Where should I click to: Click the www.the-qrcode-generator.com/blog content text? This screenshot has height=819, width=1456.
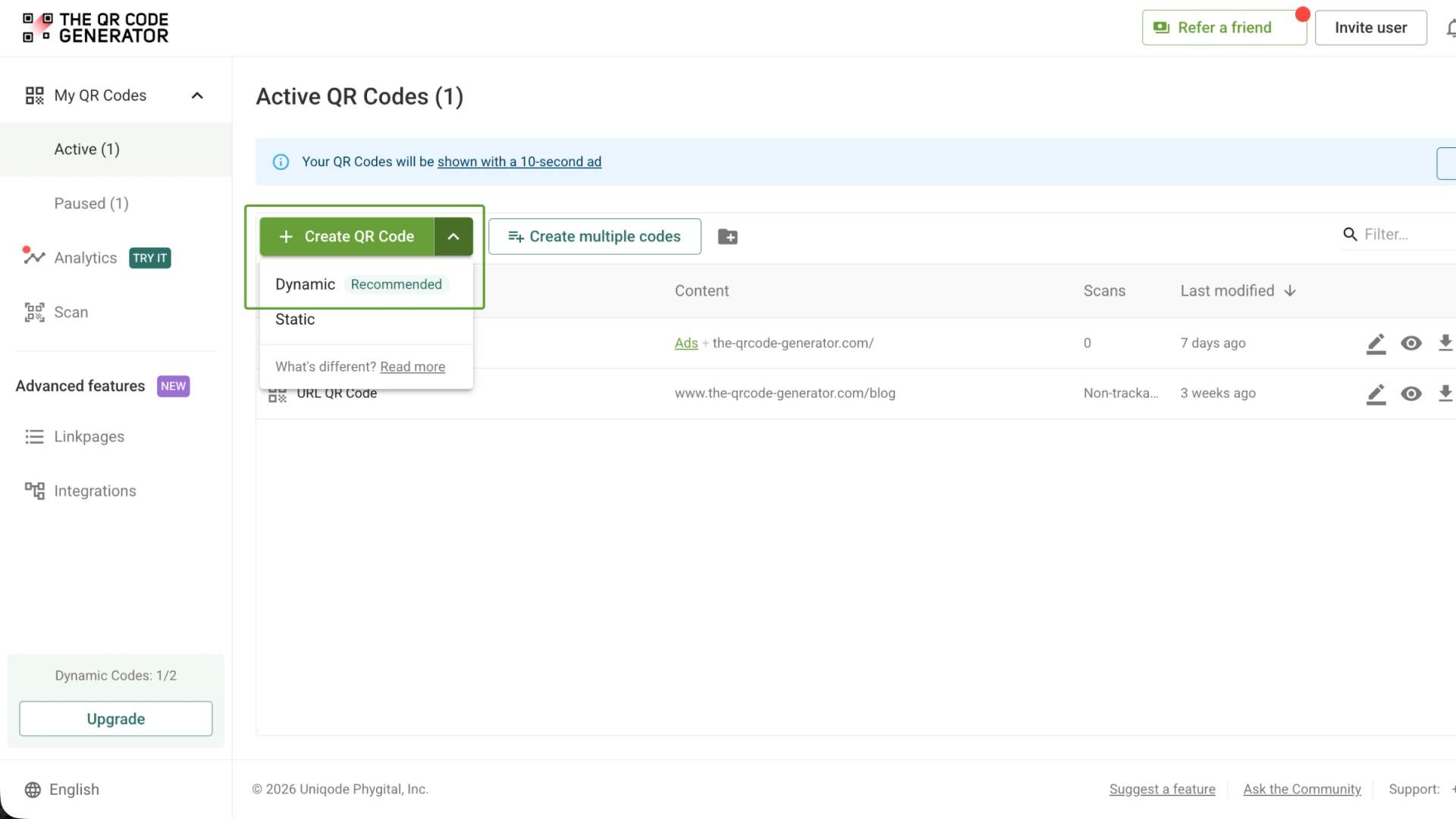coord(785,393)
